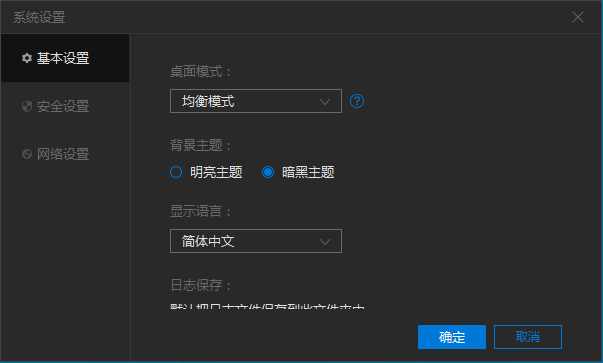Switch to 网络设置 tab
603x363 pixels.
[x=65, y=154]
